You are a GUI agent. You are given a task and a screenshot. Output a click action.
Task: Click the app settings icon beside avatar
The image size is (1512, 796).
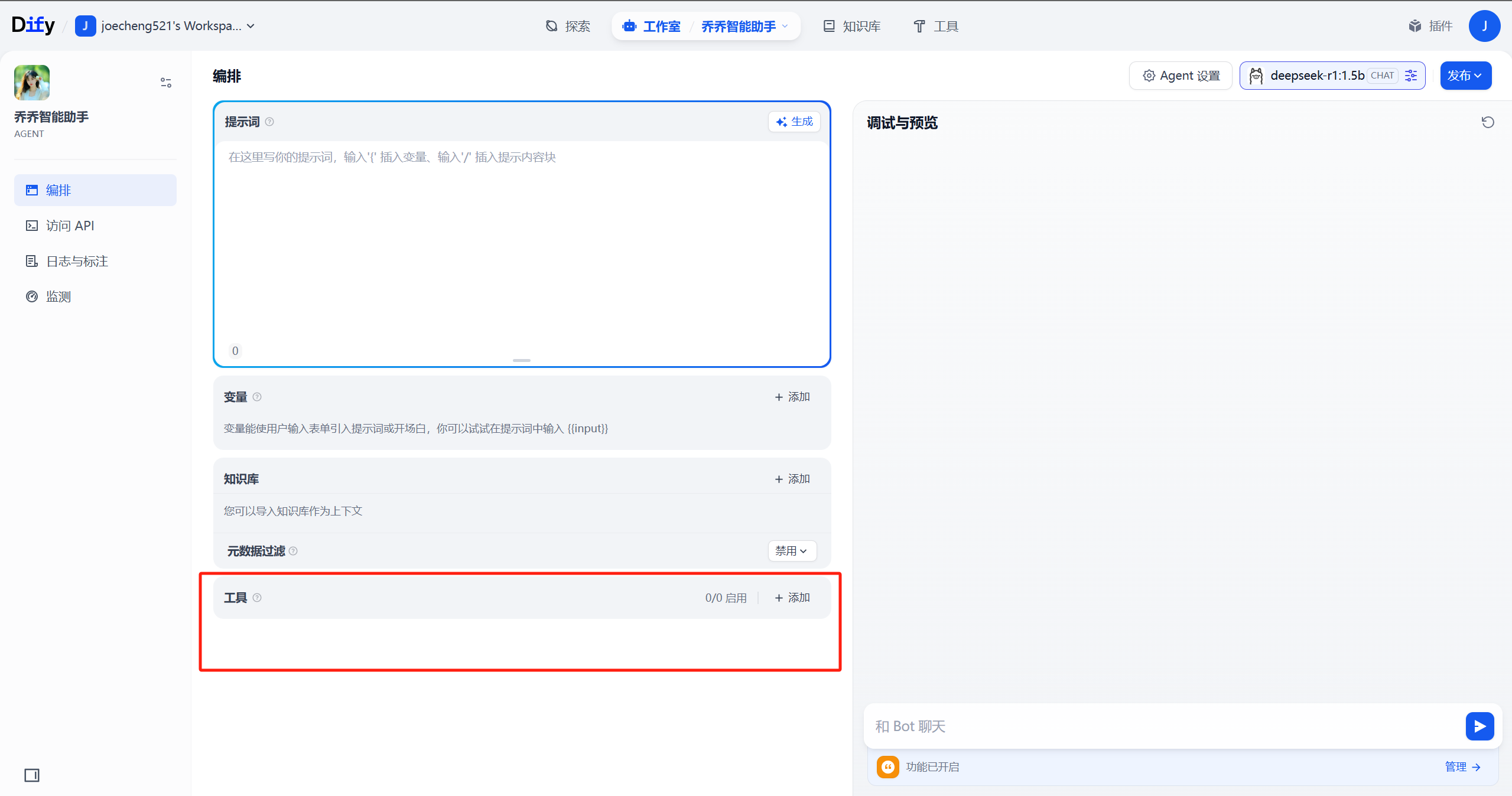[x=166, y=83]
